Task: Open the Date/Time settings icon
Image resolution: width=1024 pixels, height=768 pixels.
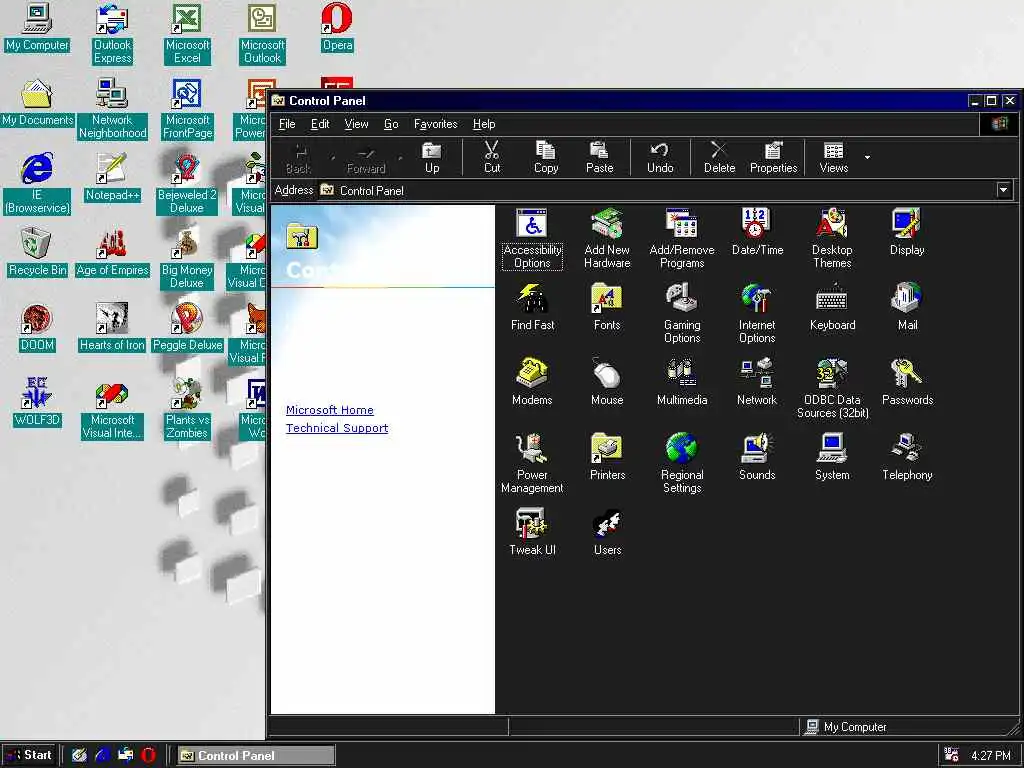Action: 757,232
